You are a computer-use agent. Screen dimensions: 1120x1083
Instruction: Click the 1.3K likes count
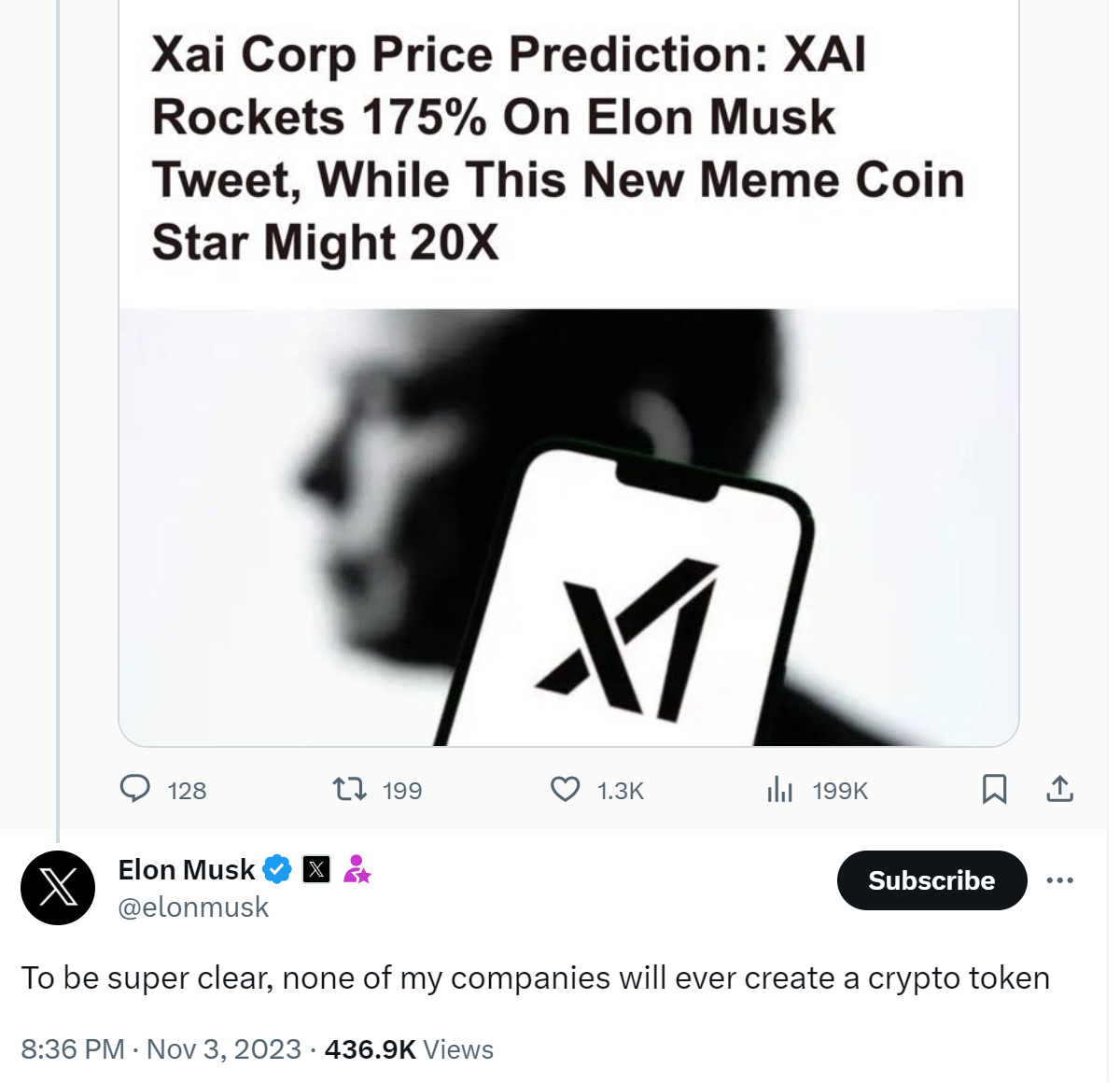621,791
